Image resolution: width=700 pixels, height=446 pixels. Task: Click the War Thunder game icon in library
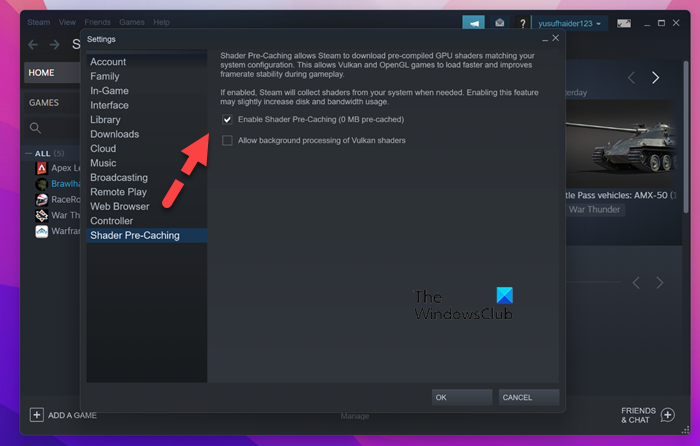pyautogui.click(x=42, y=215)
